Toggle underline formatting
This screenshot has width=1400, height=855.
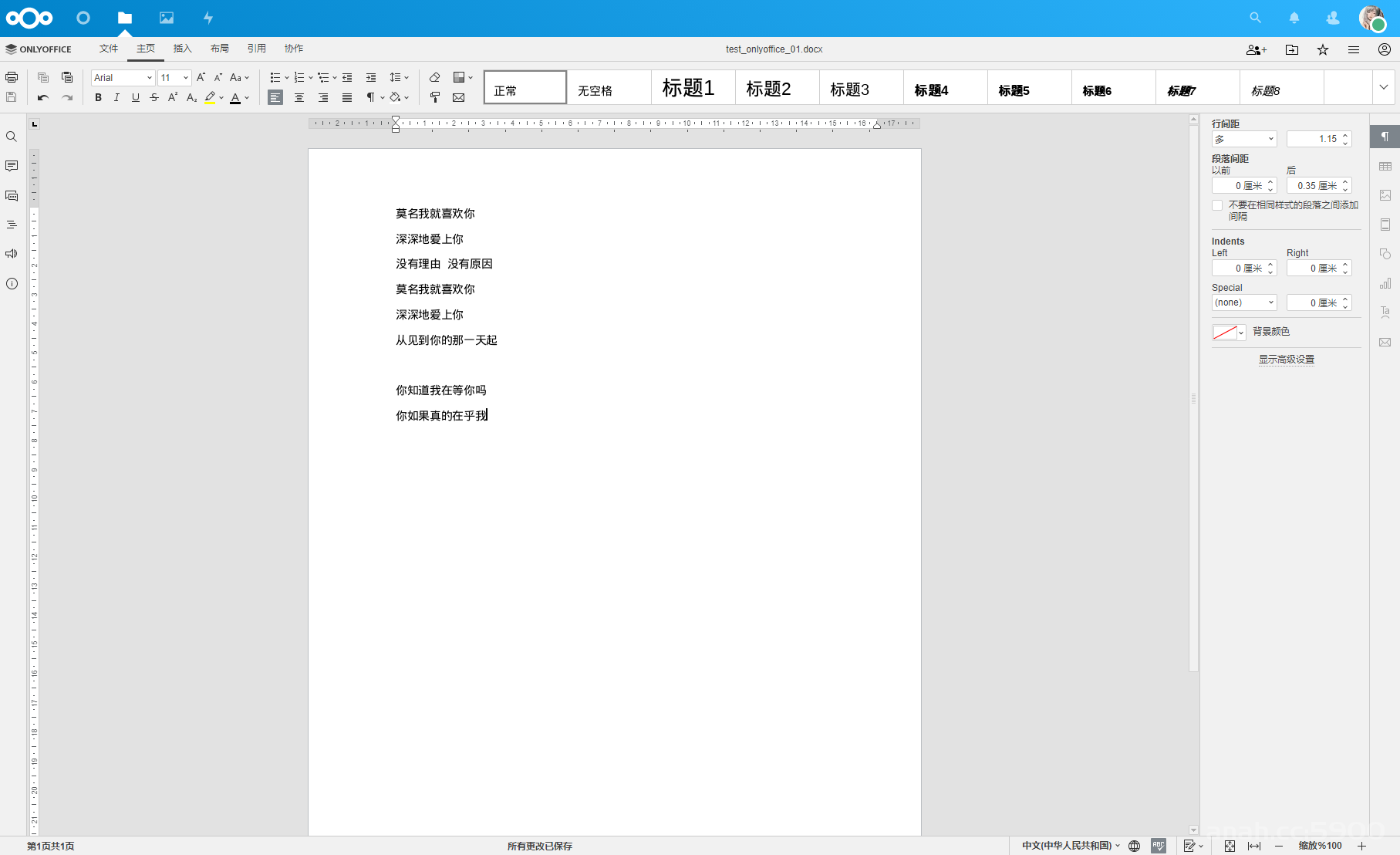click(136, 97)
